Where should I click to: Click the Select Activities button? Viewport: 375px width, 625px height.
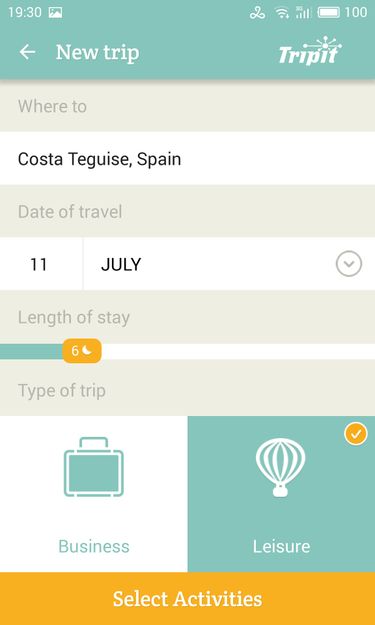(187, 599)
